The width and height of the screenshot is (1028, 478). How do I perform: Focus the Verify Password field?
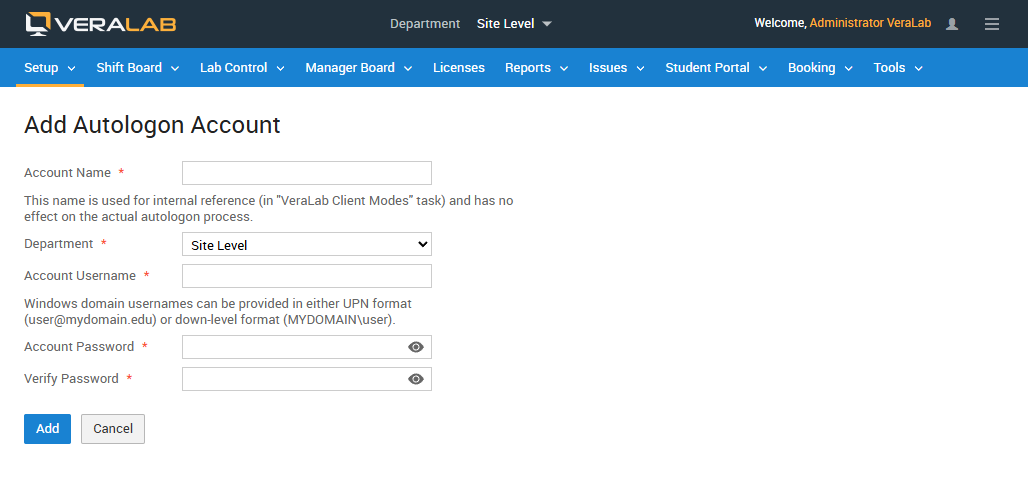(307, 379)
